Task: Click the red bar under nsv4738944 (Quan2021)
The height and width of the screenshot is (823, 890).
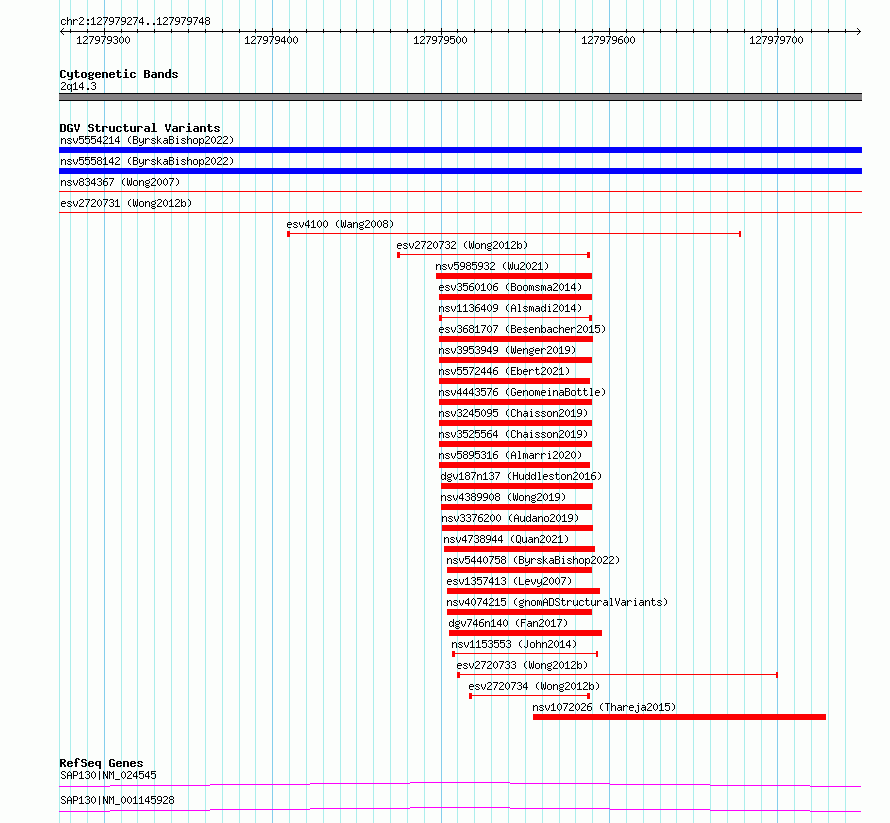Action: click(x=519, y=549)
